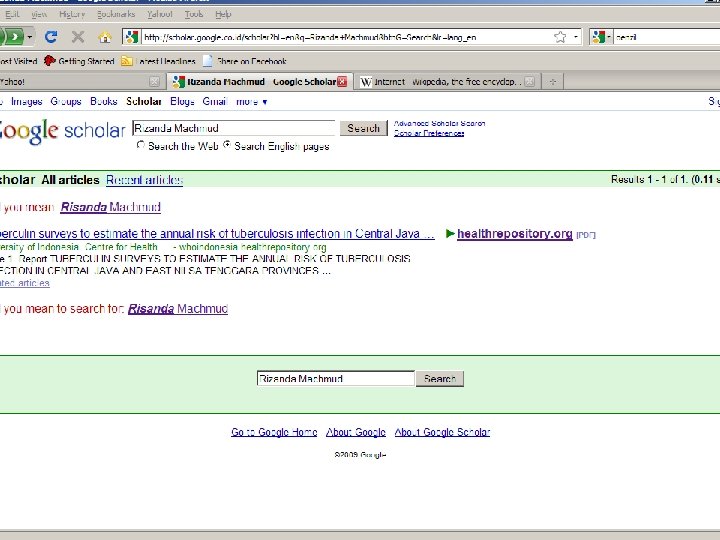The height and width of the screenshot is (540, 720).
Task: Open the Yahoo! menu
Action: [x=160, y=14]
